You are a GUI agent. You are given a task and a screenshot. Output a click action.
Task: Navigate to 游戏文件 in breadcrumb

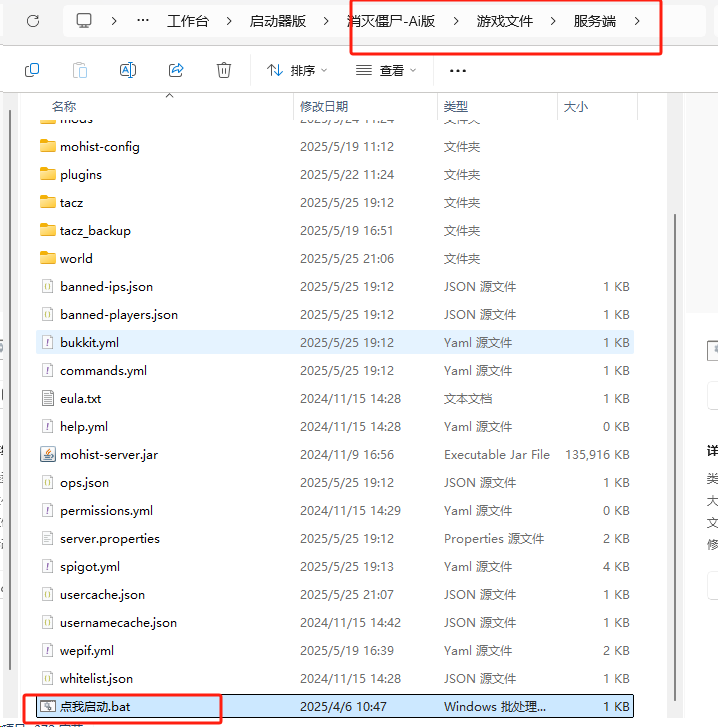pos(504,21)
